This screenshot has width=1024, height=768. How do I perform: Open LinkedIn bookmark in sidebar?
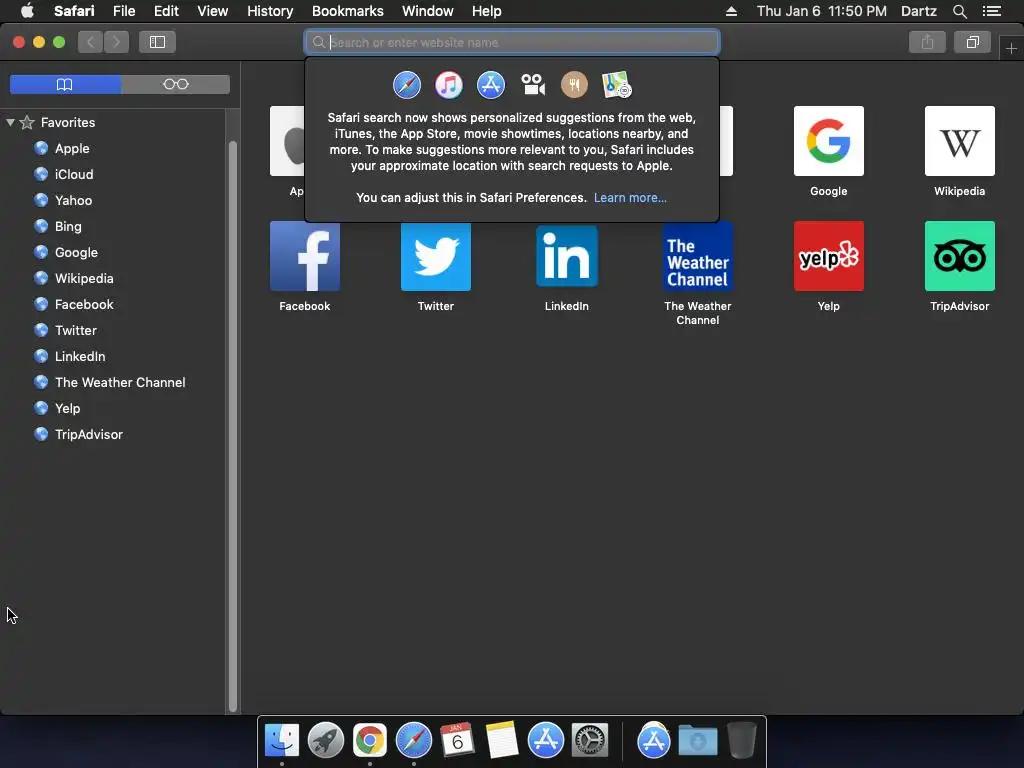pyautogui.click(x=80, y=357)
